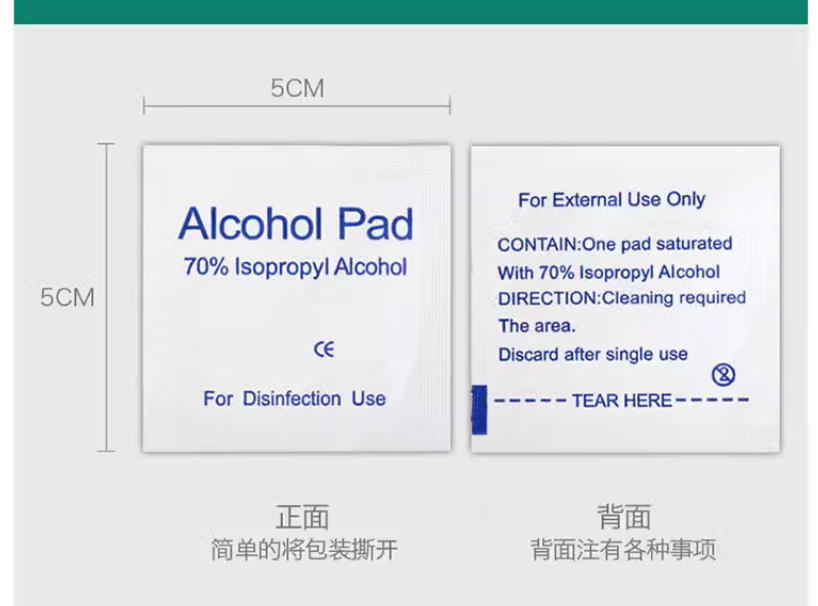Click the "Discard after single use" text

coord(593,354)
